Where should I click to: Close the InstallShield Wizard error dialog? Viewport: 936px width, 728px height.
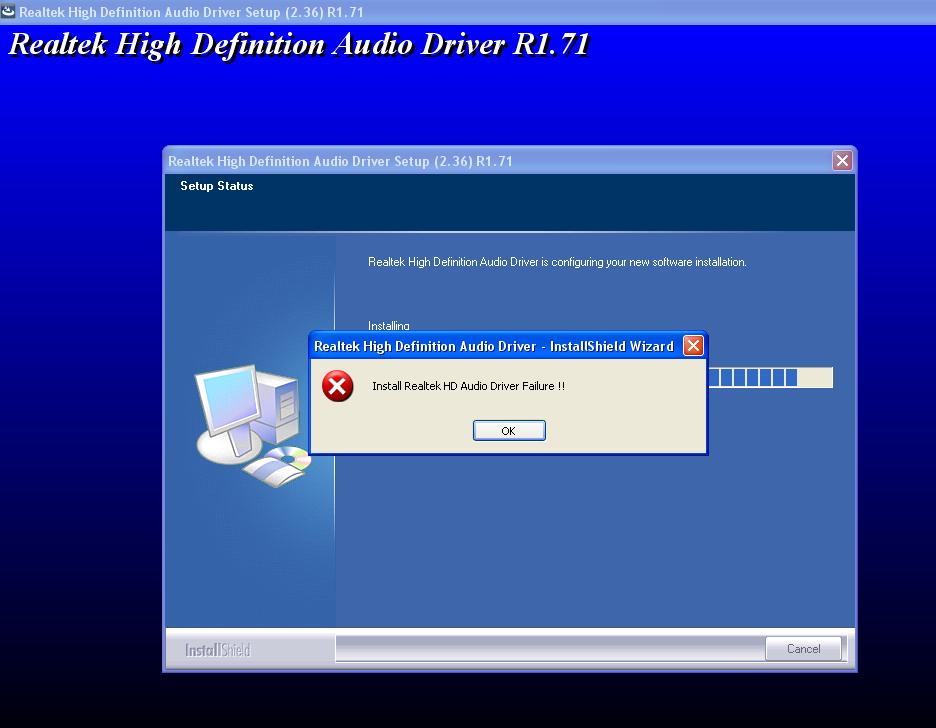click(x=693, y=346)
